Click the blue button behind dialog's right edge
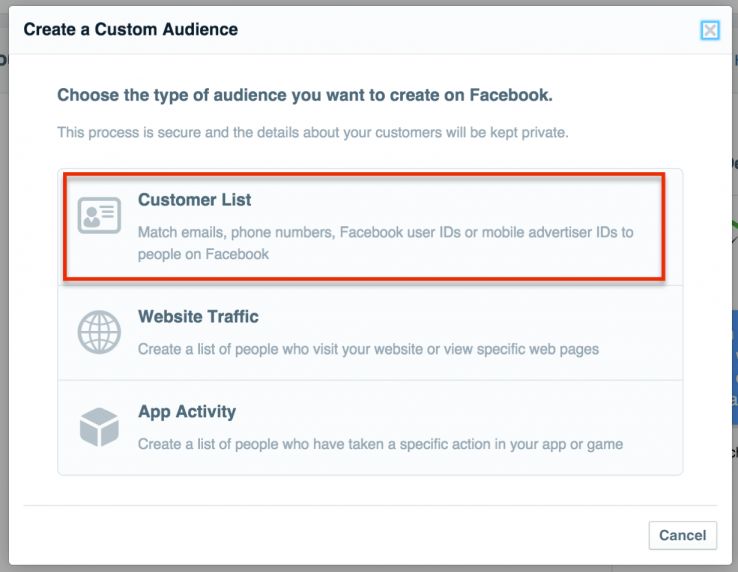The image size is (738, 572). pyautogui.click(x=733, y=340)
